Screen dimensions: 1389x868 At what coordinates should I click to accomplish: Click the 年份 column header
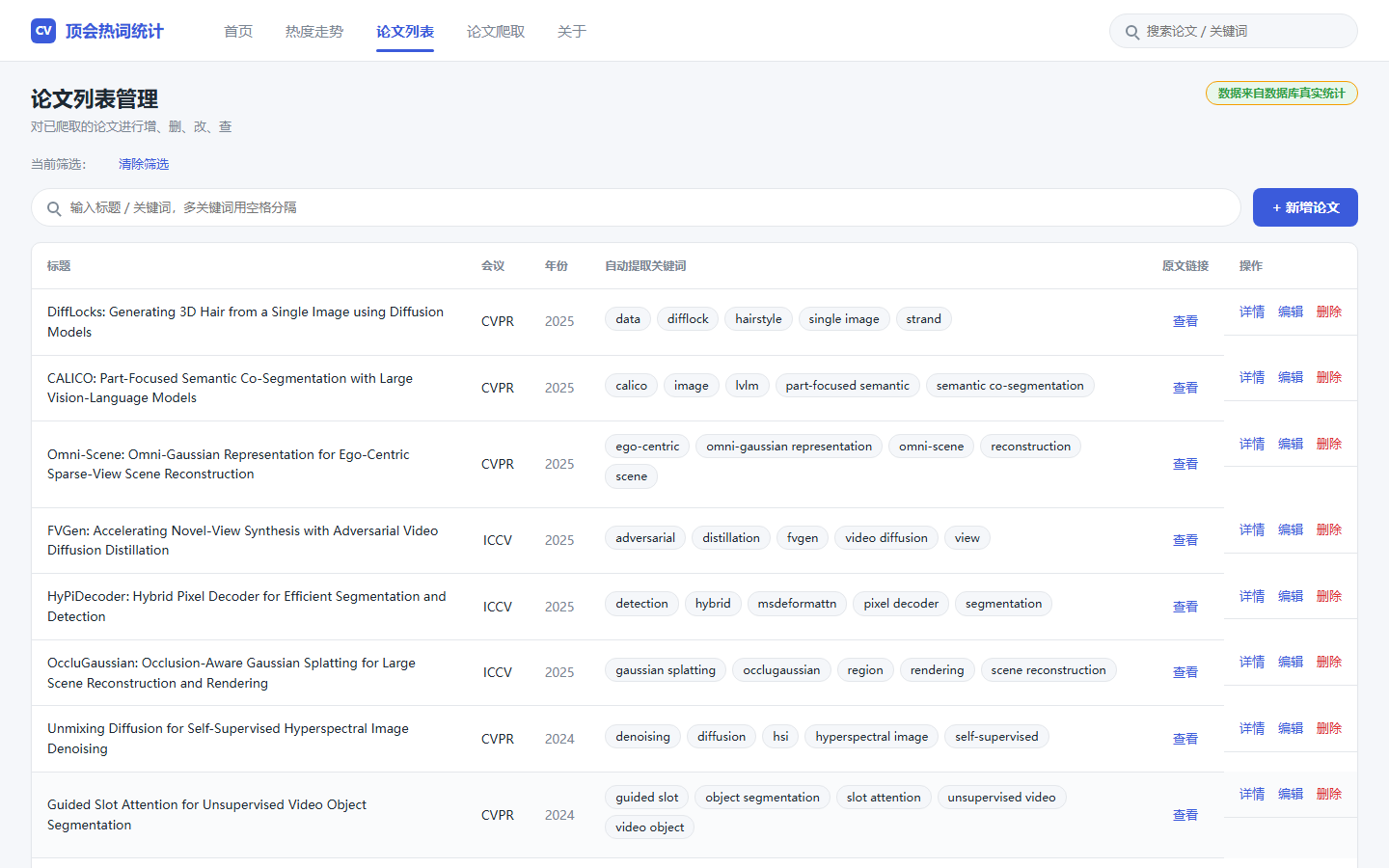(557, 266)
